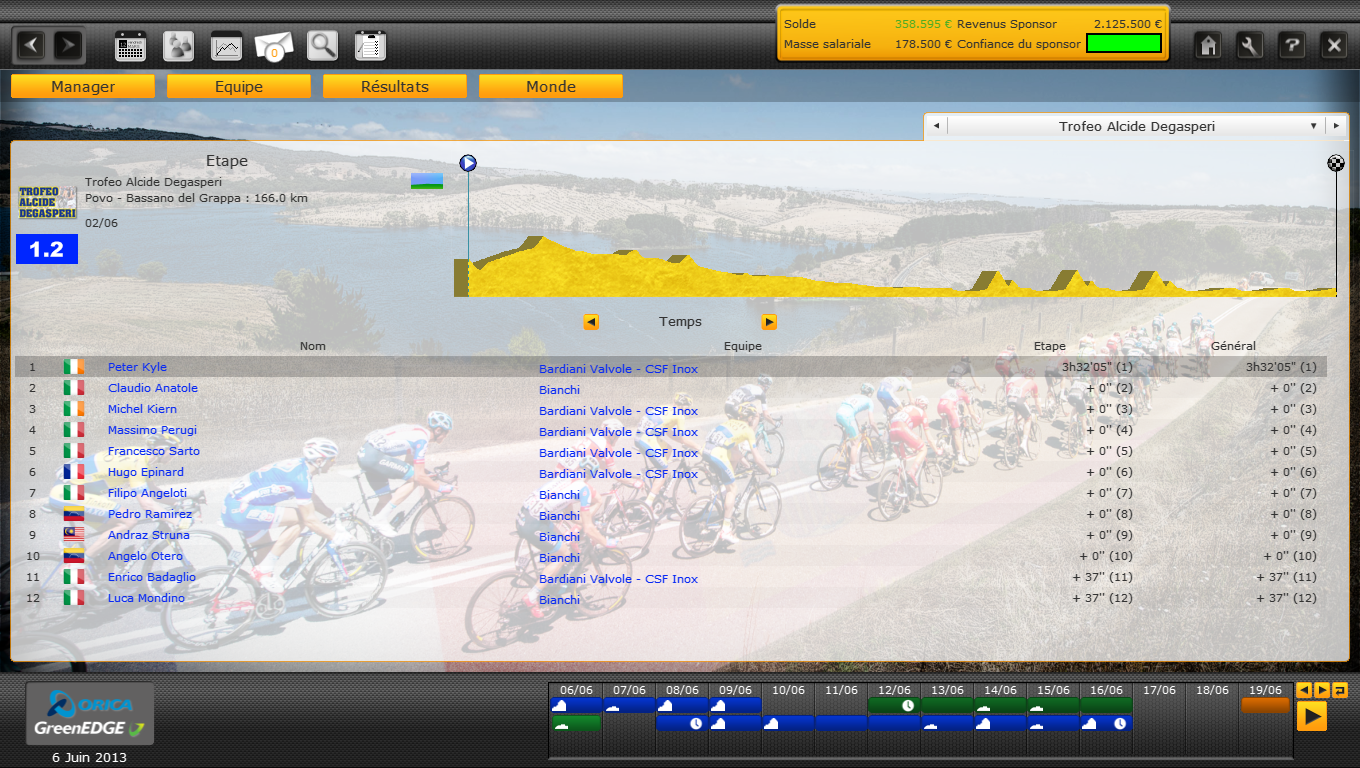
Task: Open the graph statistics icon
Action: coord(227,46)
